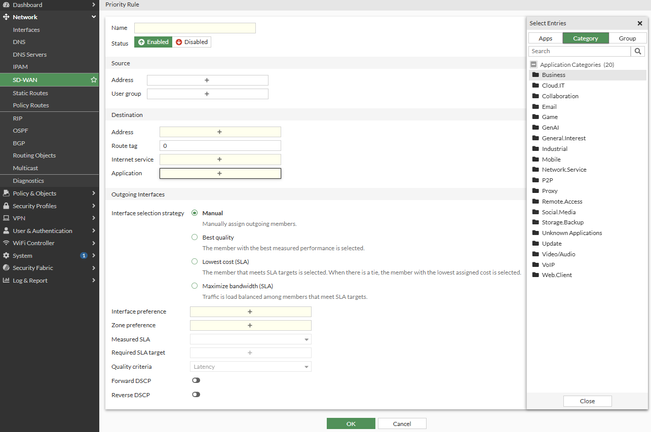Select the Best quality radio button
Screen dimensions: 651x432
pos(194,237)
